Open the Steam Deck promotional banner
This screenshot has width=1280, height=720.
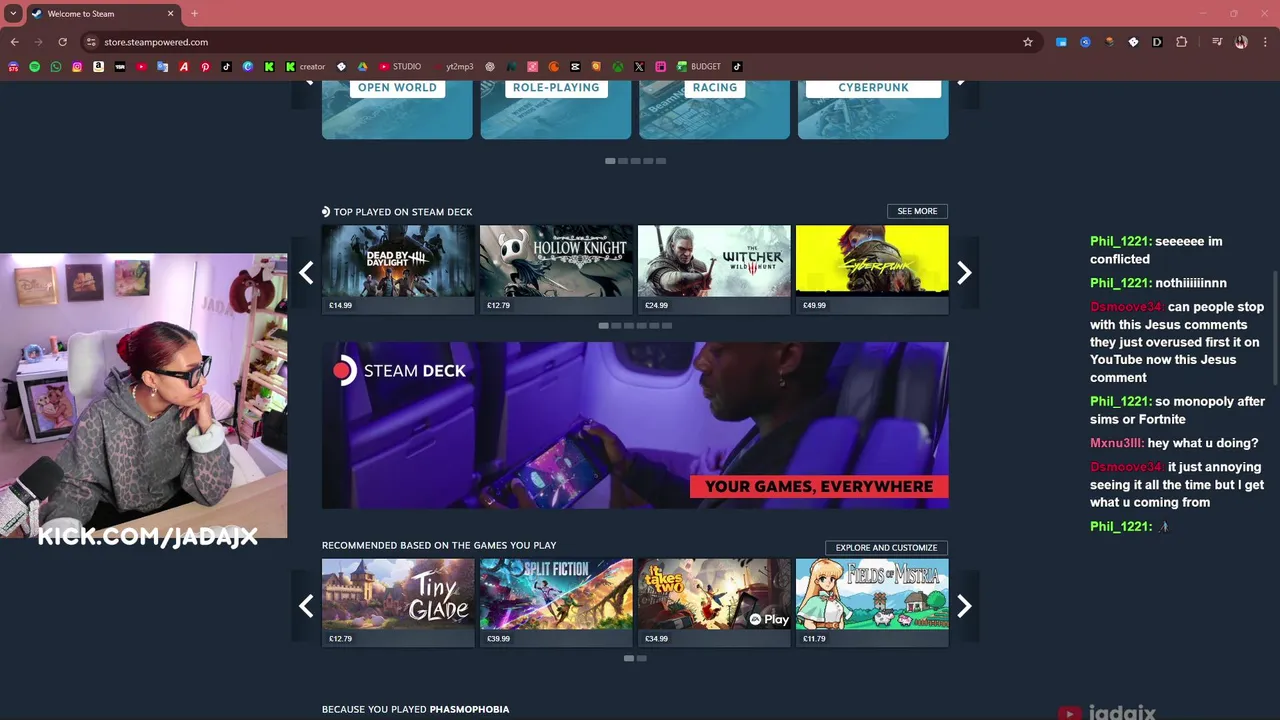[x=635, y=425]
